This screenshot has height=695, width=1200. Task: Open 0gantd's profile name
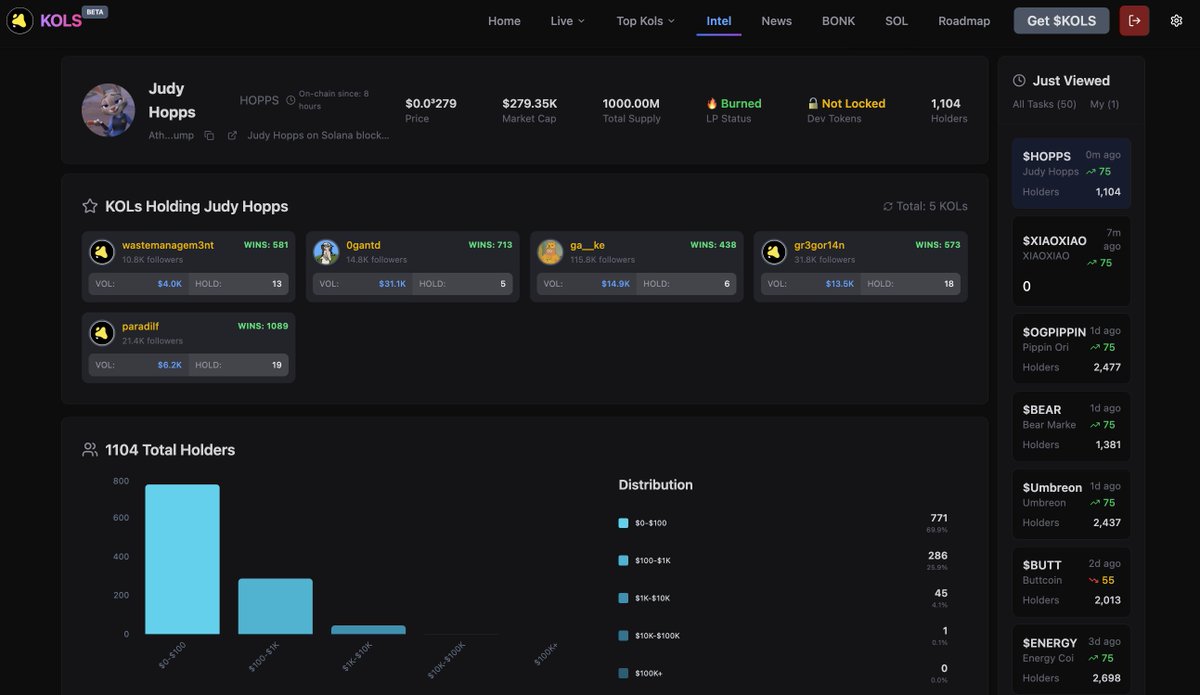pos(363,245)
